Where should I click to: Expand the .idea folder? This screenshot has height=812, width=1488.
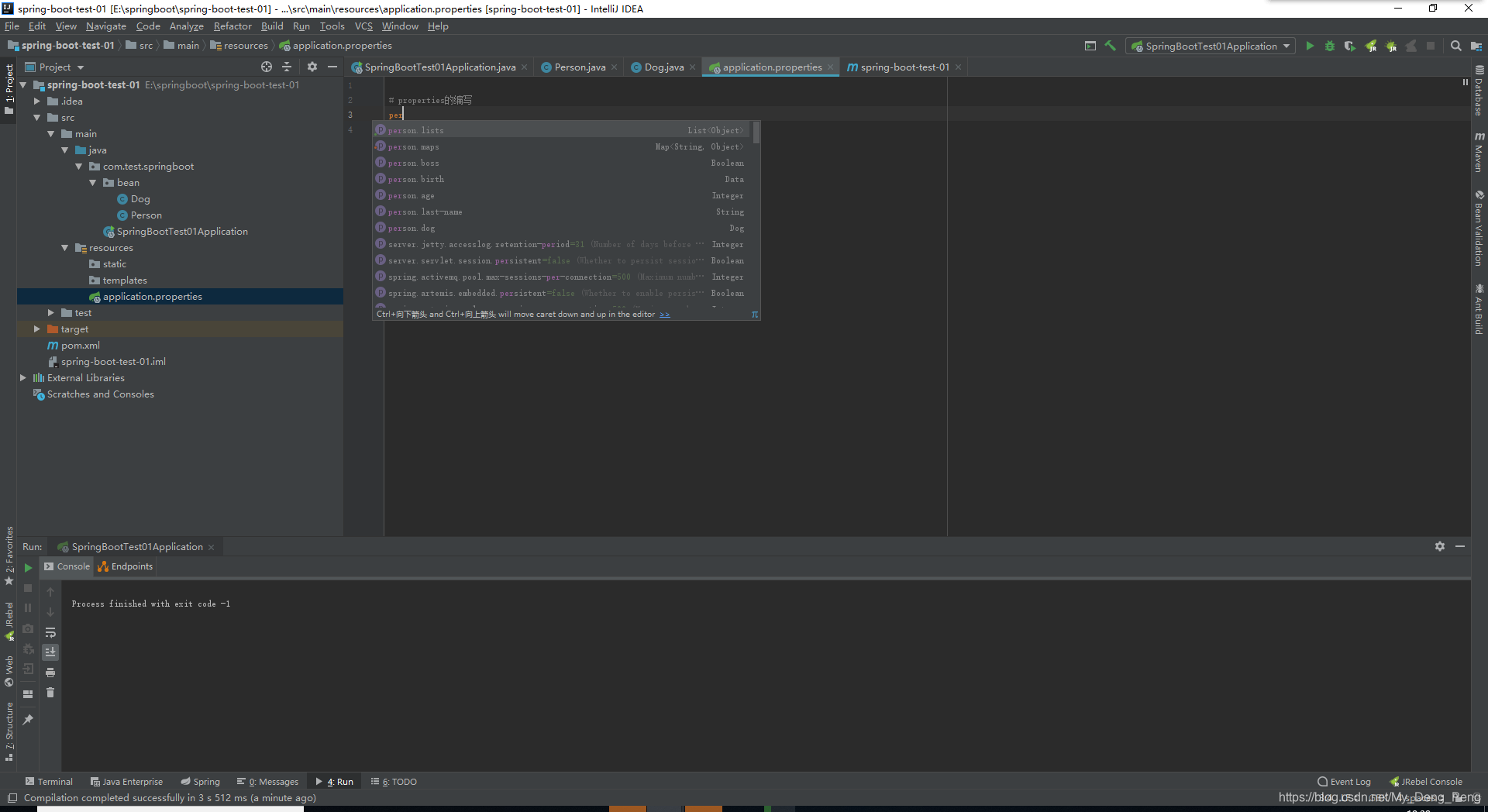click(x=36, y=101)
